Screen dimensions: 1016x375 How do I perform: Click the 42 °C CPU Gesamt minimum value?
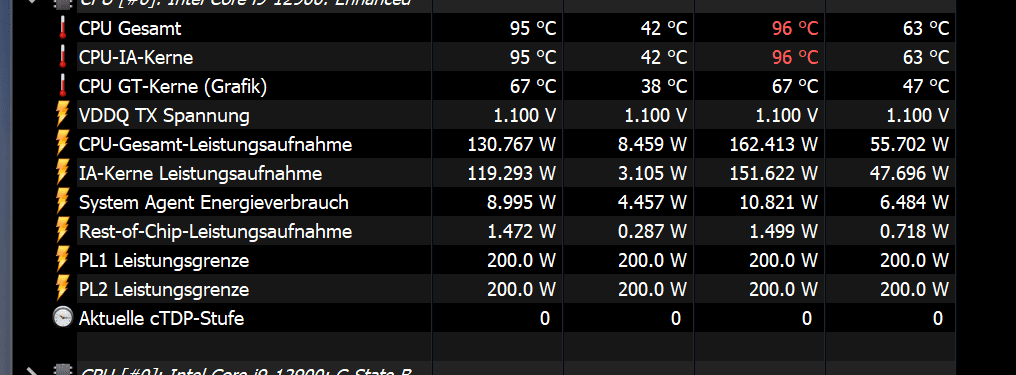click(664, 28)
